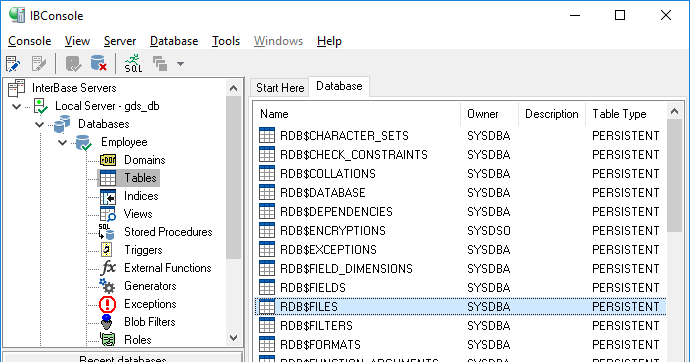
Task: Collapse the Databases tree node
Action: tap(40, 124)
